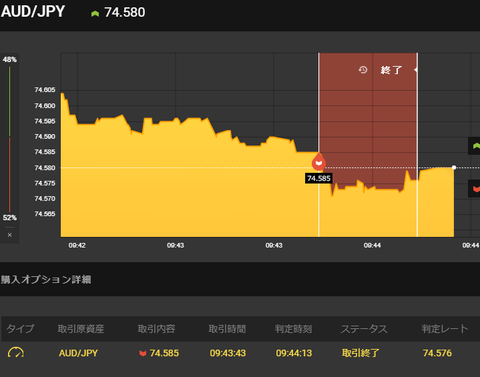Click the 取引原資産 column header
480x377 pixels.
click(81, 329)
